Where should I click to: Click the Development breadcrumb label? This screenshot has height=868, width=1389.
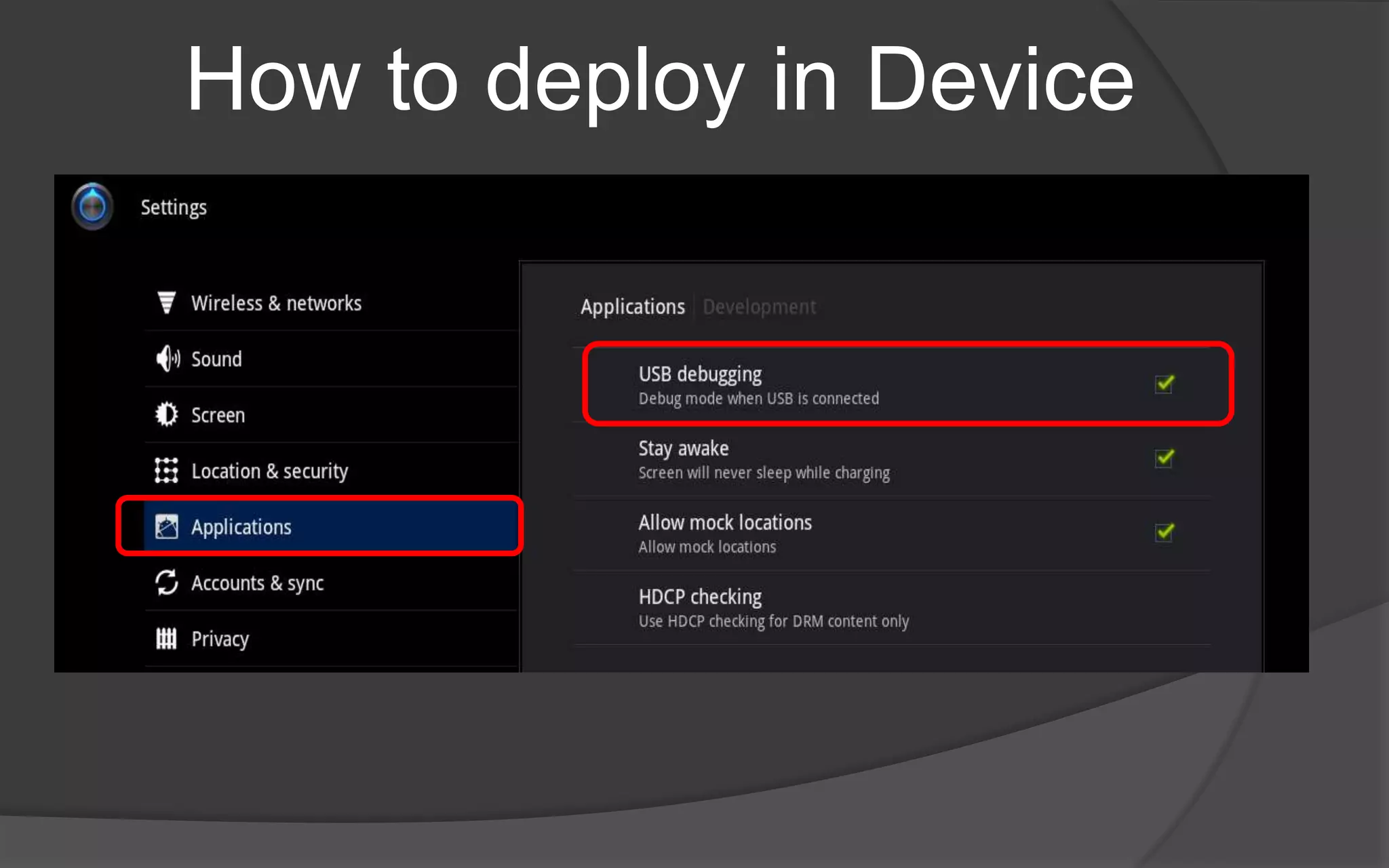point(759,307)
